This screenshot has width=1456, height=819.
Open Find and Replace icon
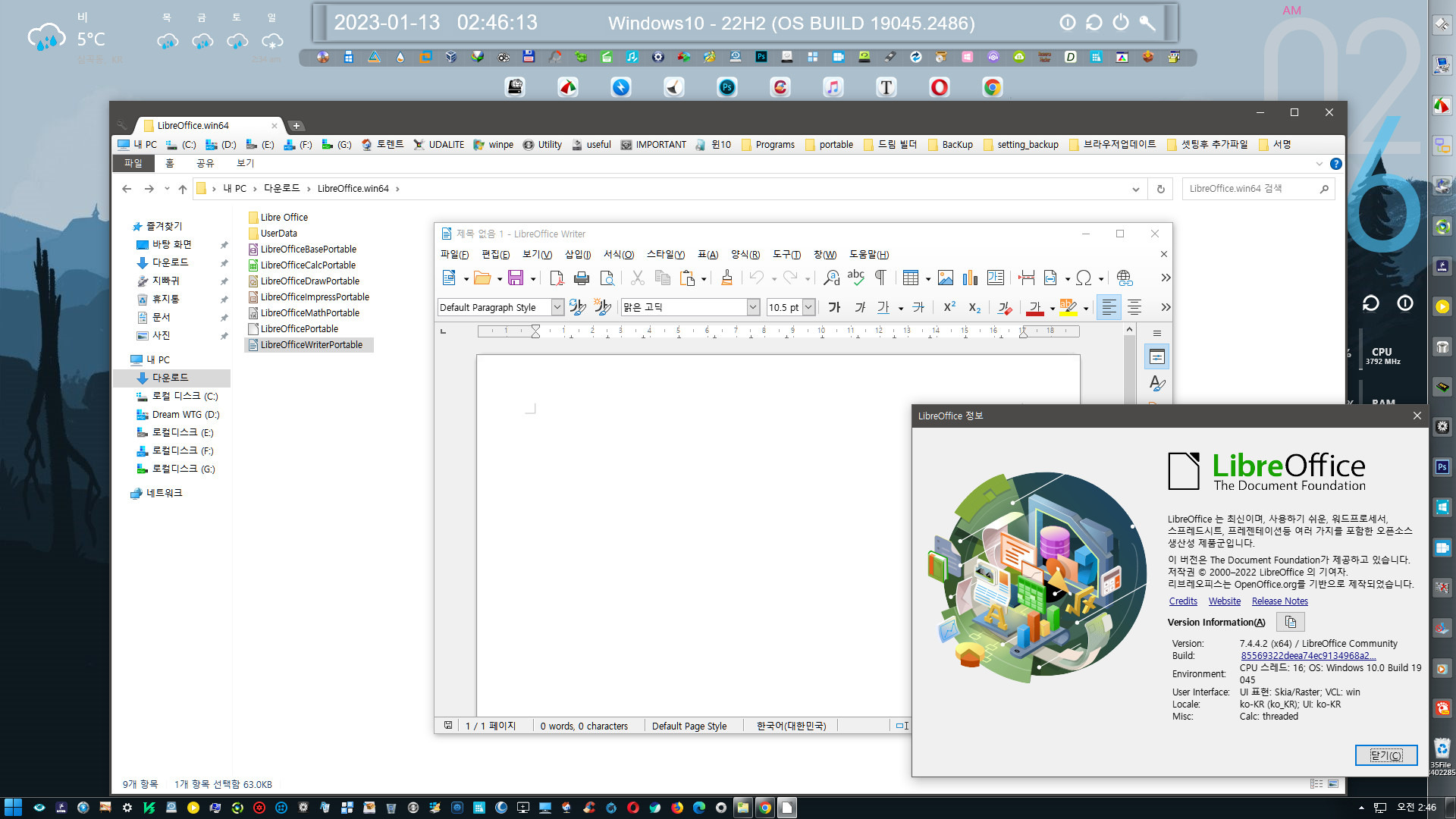[831, 278]
